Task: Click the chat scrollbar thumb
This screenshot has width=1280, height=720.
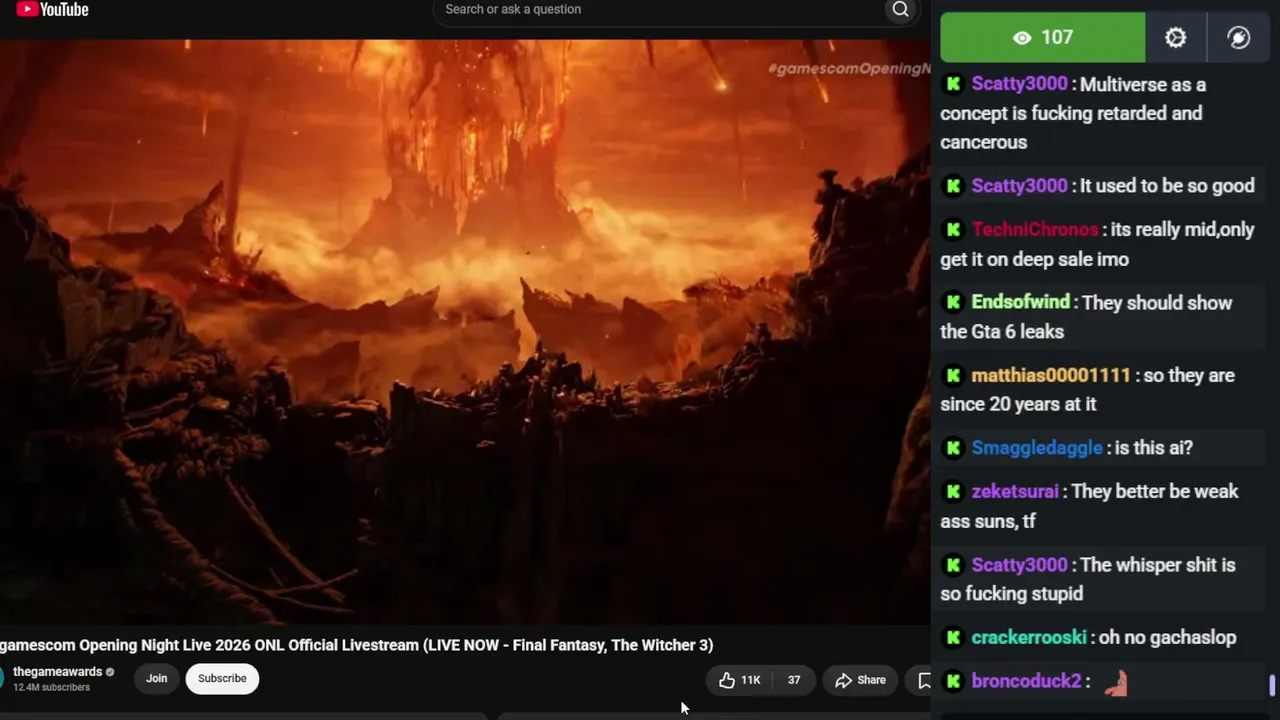Action: coord(1272,685)
